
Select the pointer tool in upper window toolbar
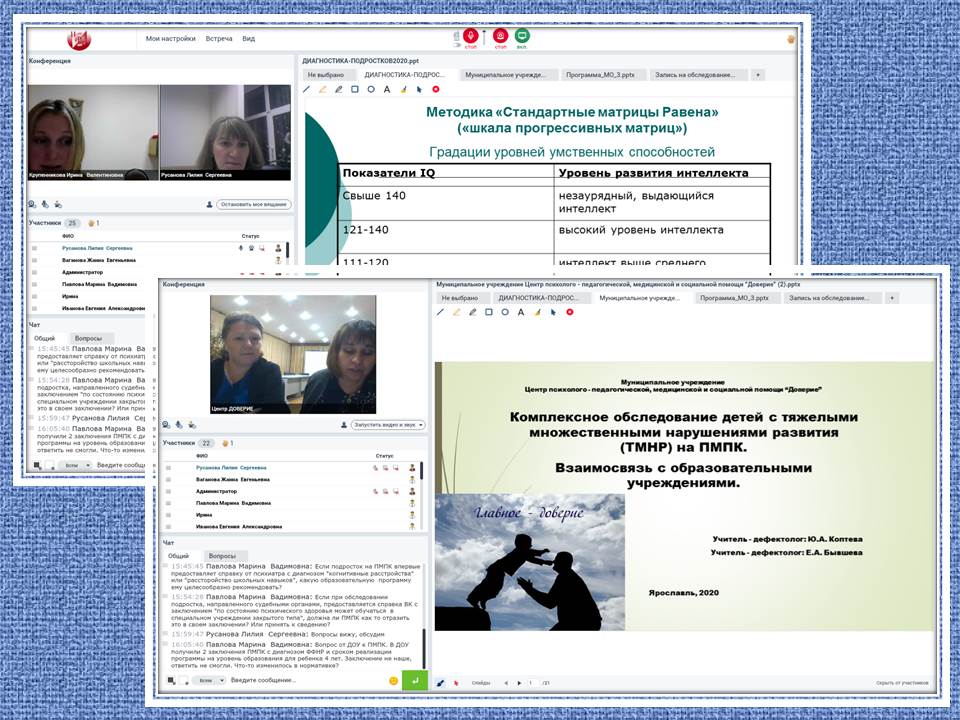click(x=419, y=89)
